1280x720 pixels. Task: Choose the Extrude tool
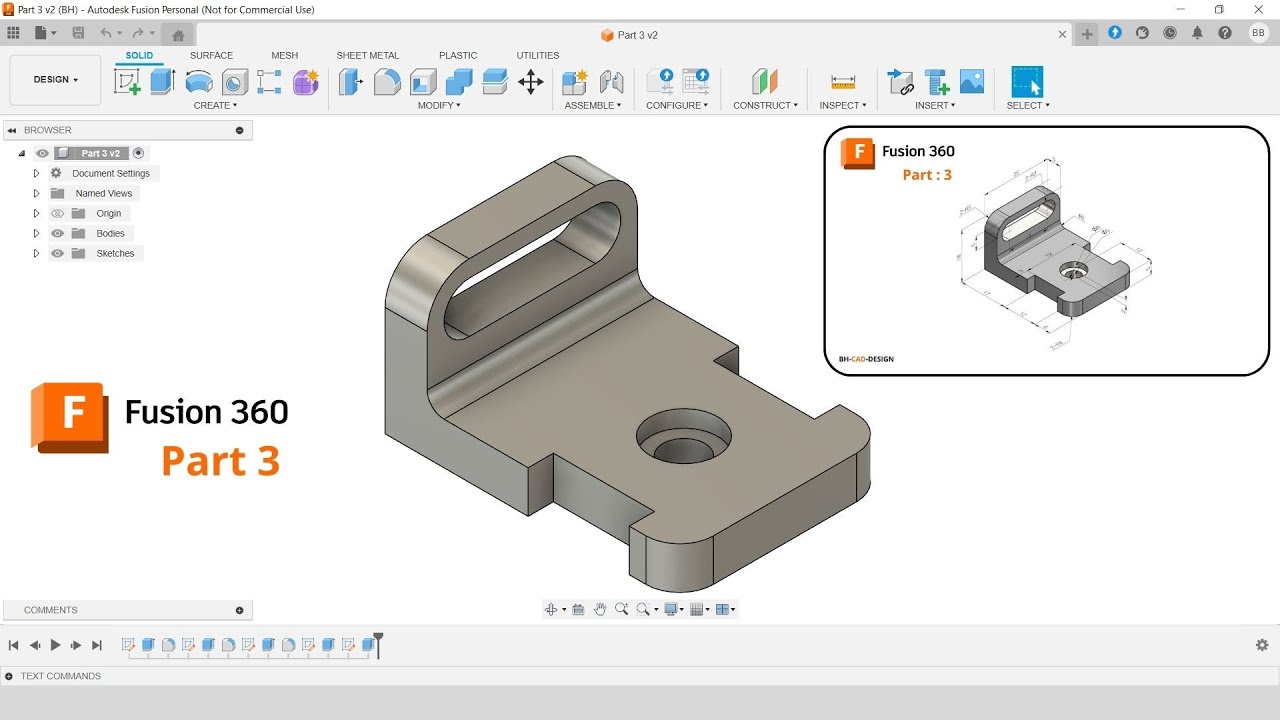pyautogui.click(x=163, y=82)
